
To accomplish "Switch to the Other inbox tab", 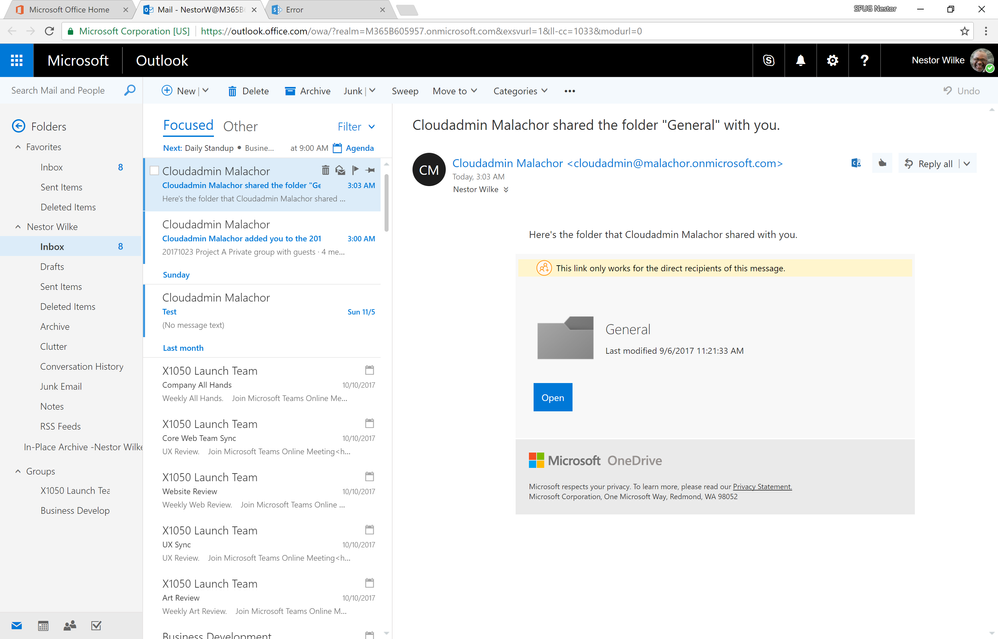I will click(240, 126).
